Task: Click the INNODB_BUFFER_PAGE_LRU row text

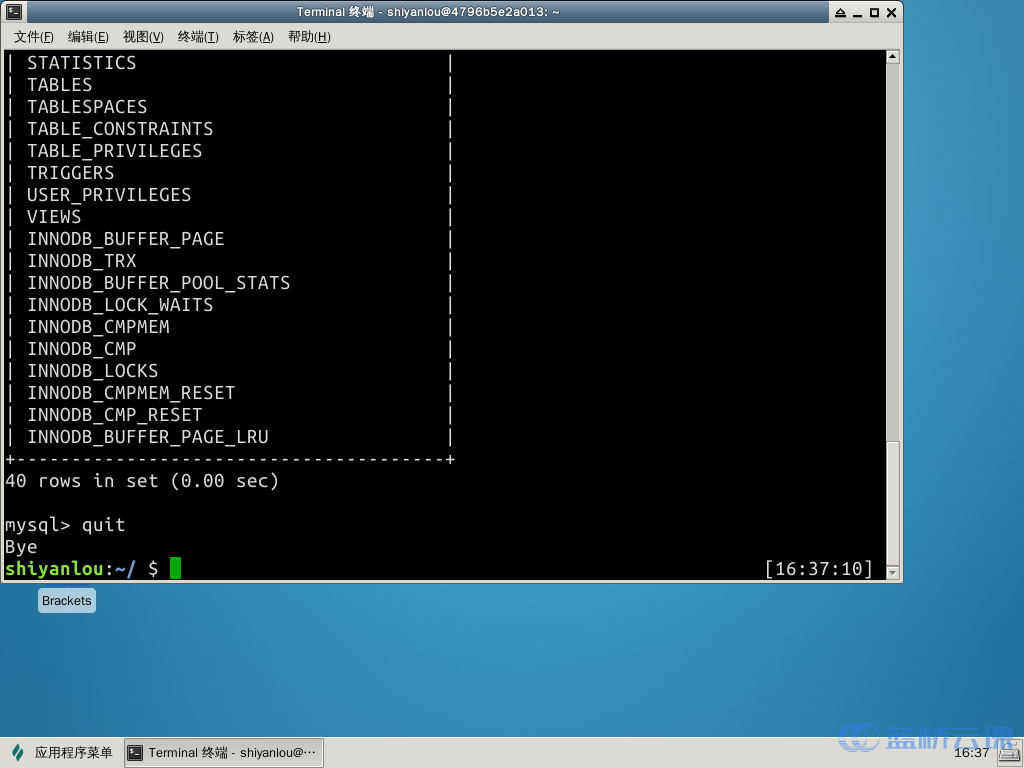Action: coord(148,437)
